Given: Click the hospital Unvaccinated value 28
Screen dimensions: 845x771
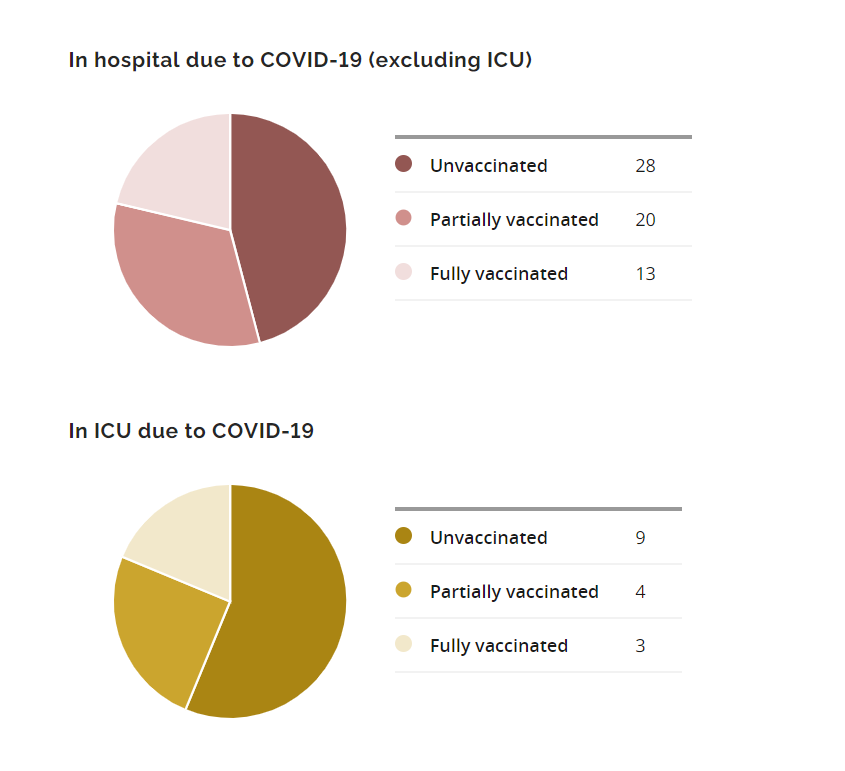Looking at the screenshot, I should coord(645,166).
